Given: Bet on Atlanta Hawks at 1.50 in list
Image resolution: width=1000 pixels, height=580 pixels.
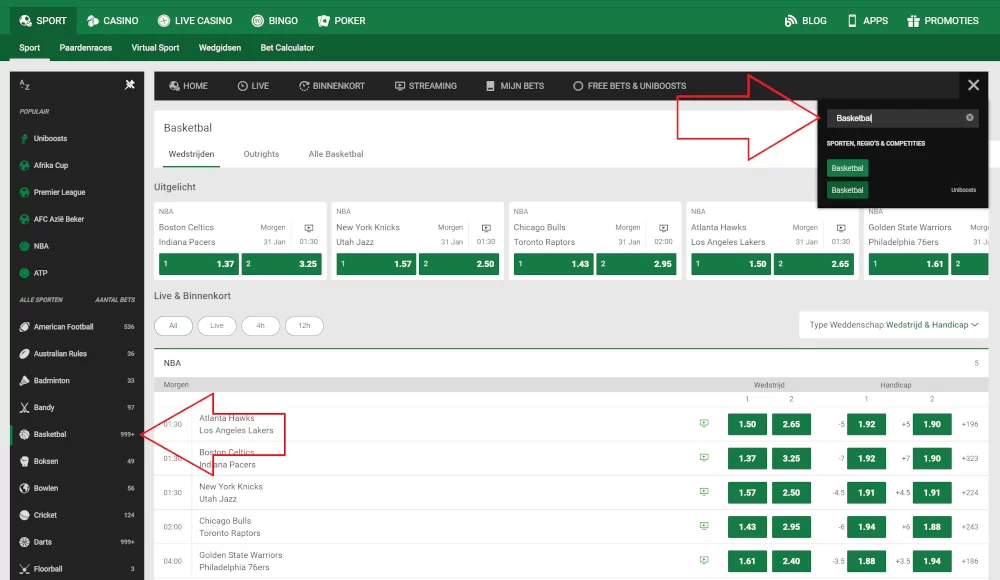Looking at the screenshot, I should [747, 424].
